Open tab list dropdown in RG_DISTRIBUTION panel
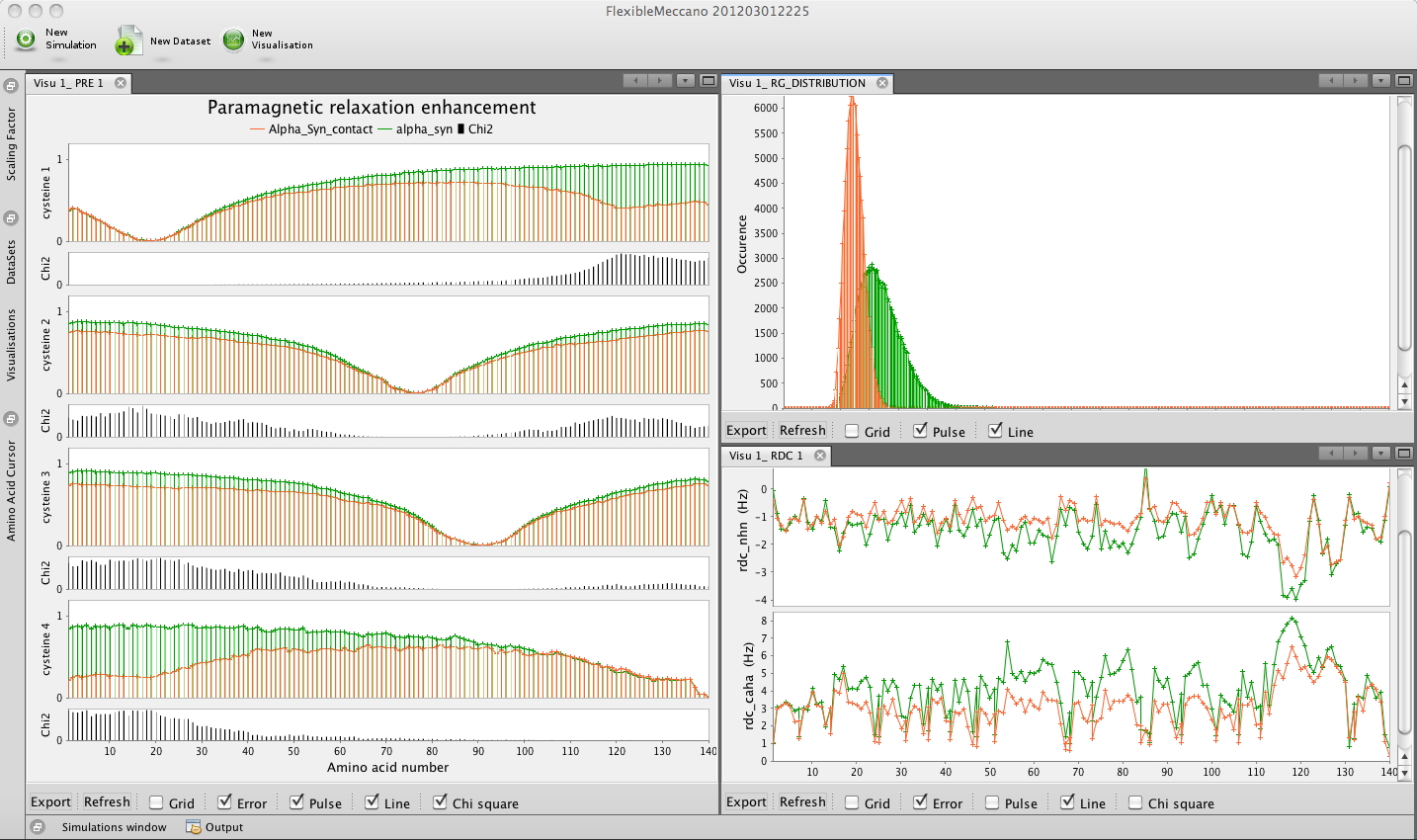The height and width of the screenshot is (840, 1417). pos(1380,81)
